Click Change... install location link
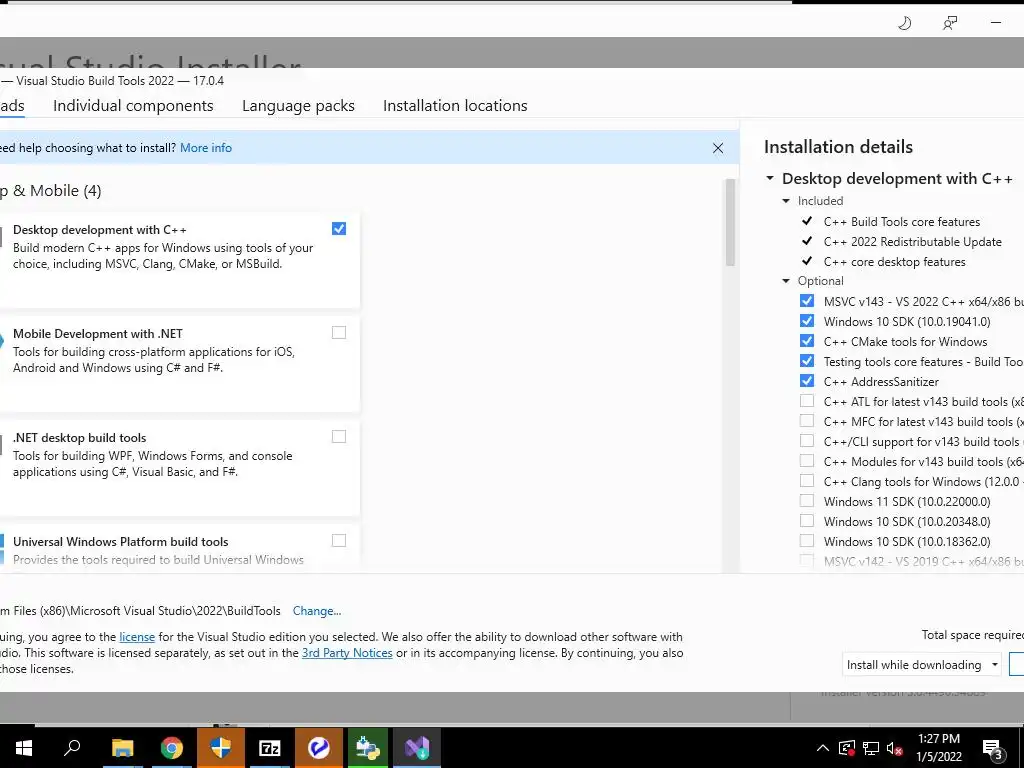1024x768 pixels. [x=317, y=611]
